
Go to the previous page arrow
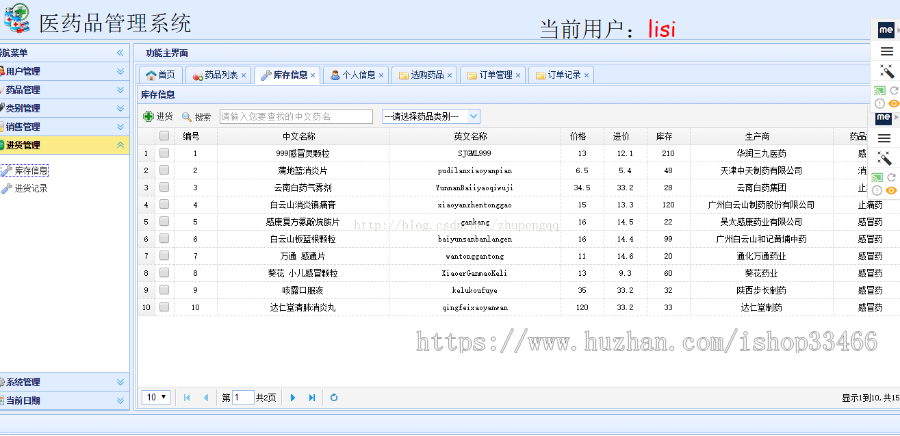[x=205, y=397]
